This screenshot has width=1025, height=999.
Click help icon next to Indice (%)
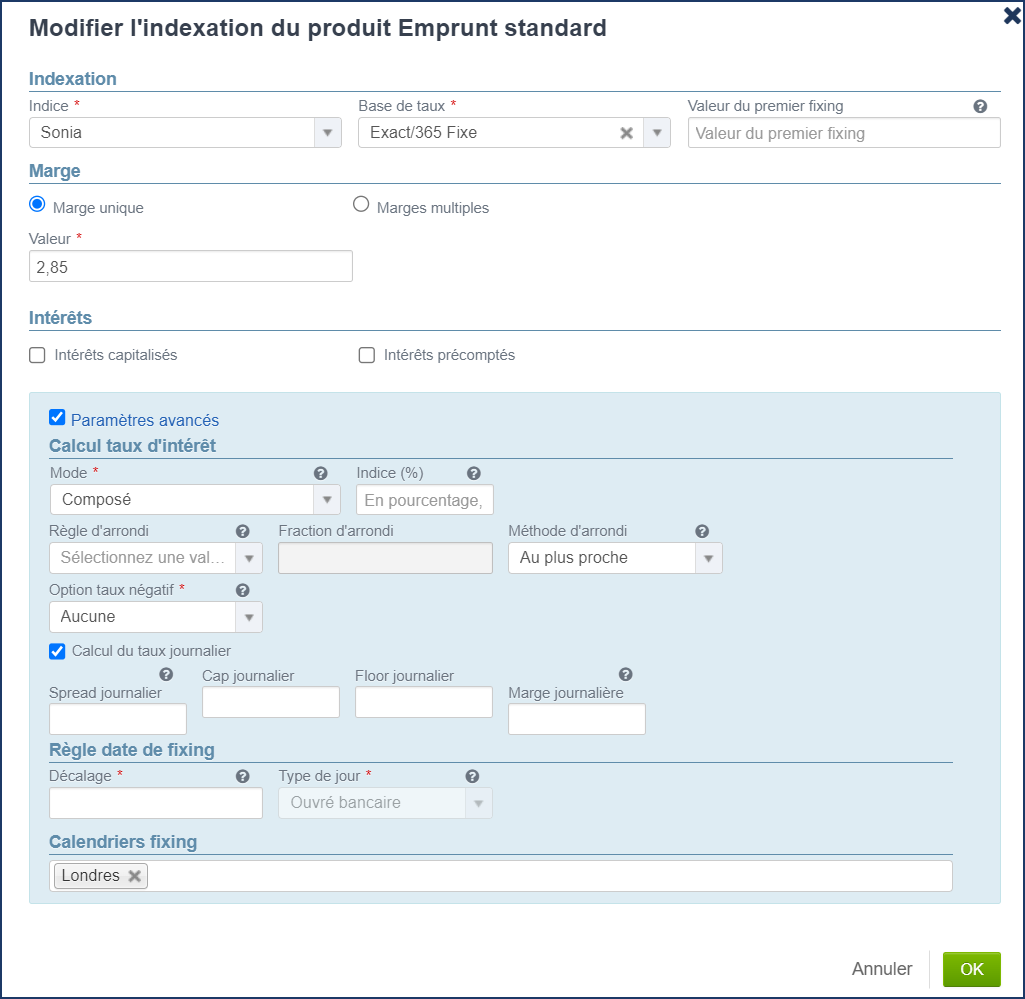(474, 473)
